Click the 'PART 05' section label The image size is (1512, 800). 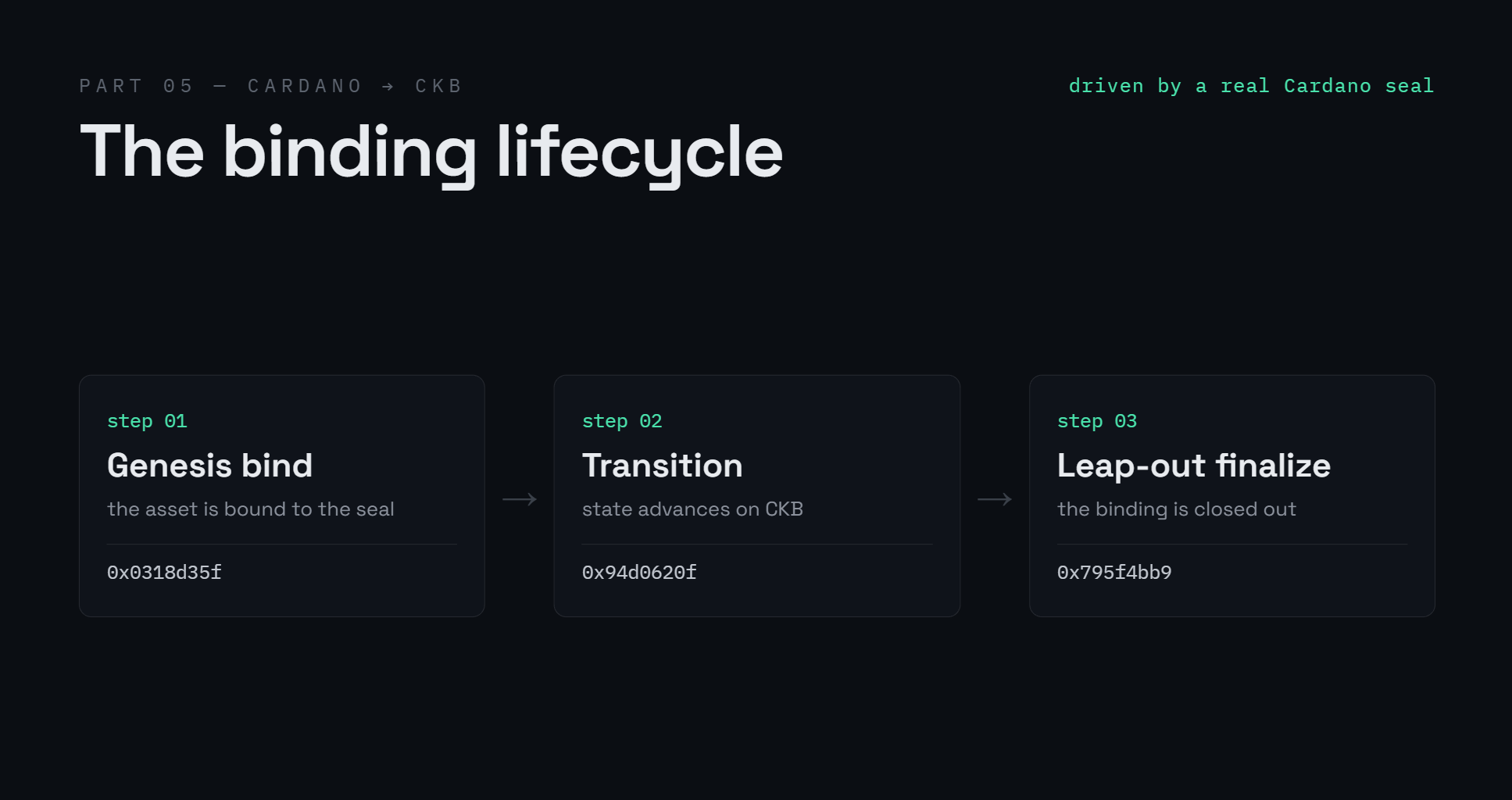137,86
